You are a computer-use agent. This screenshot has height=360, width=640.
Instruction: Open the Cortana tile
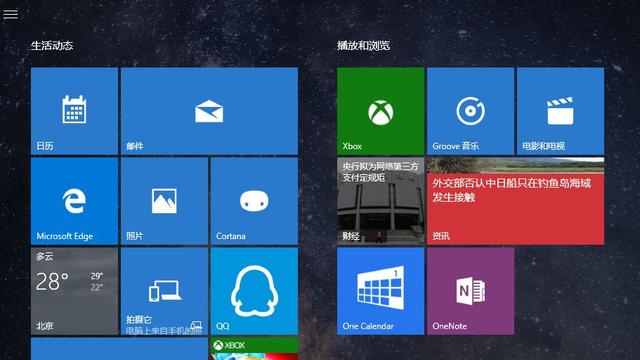pos(254,201)
